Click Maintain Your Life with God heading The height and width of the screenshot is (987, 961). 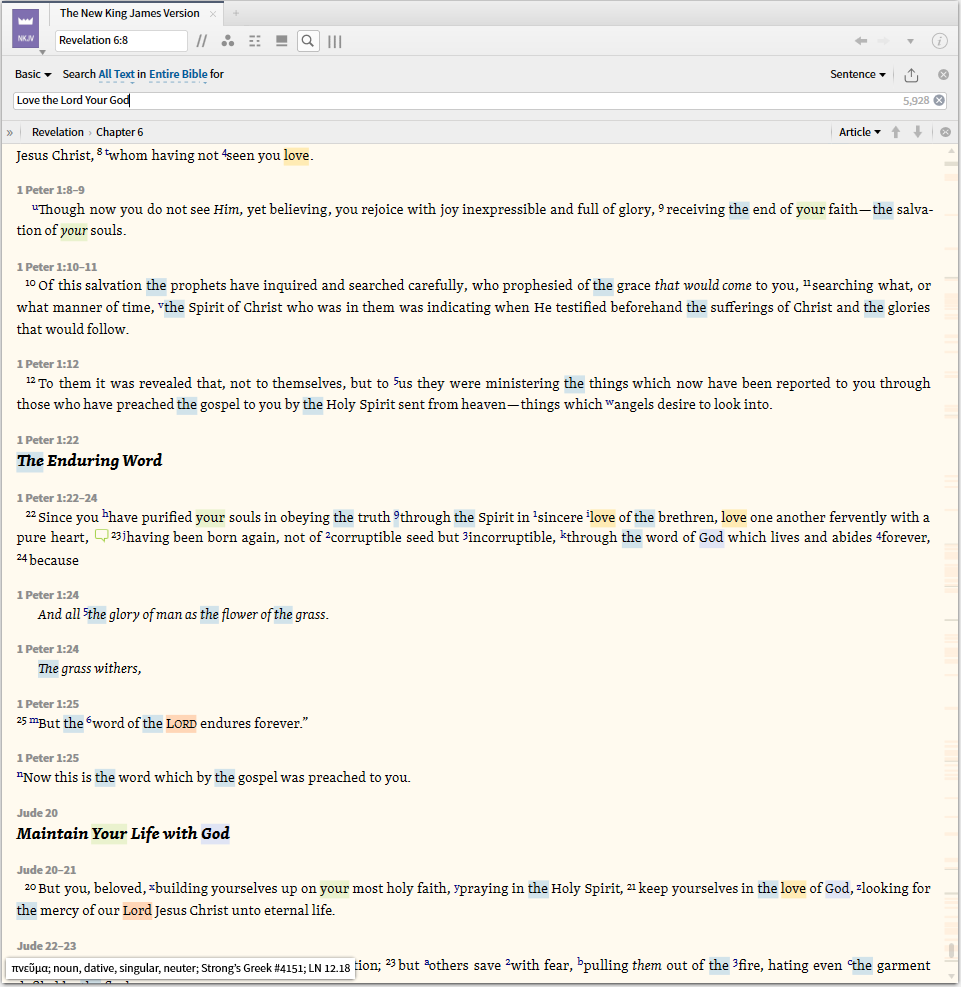(x=123, y=833)
